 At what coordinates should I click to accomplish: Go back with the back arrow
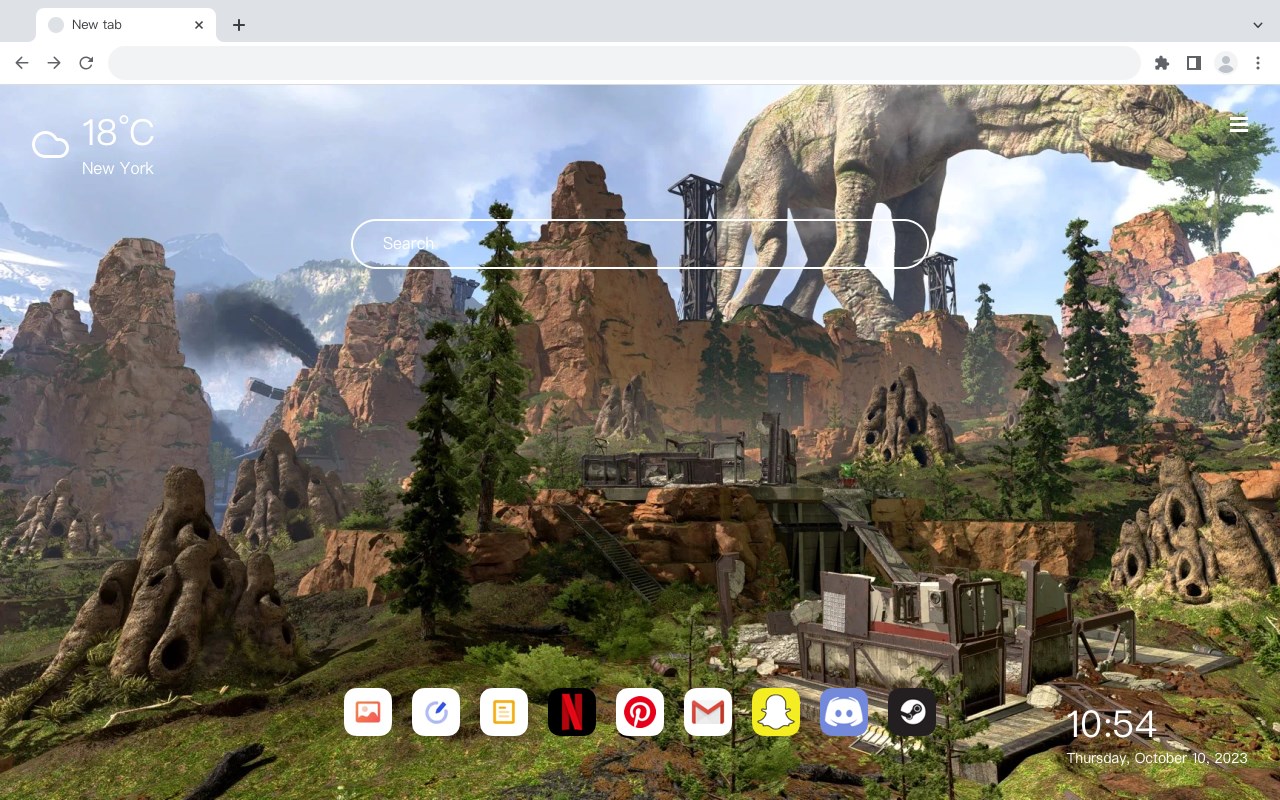(x=22, y=63)
